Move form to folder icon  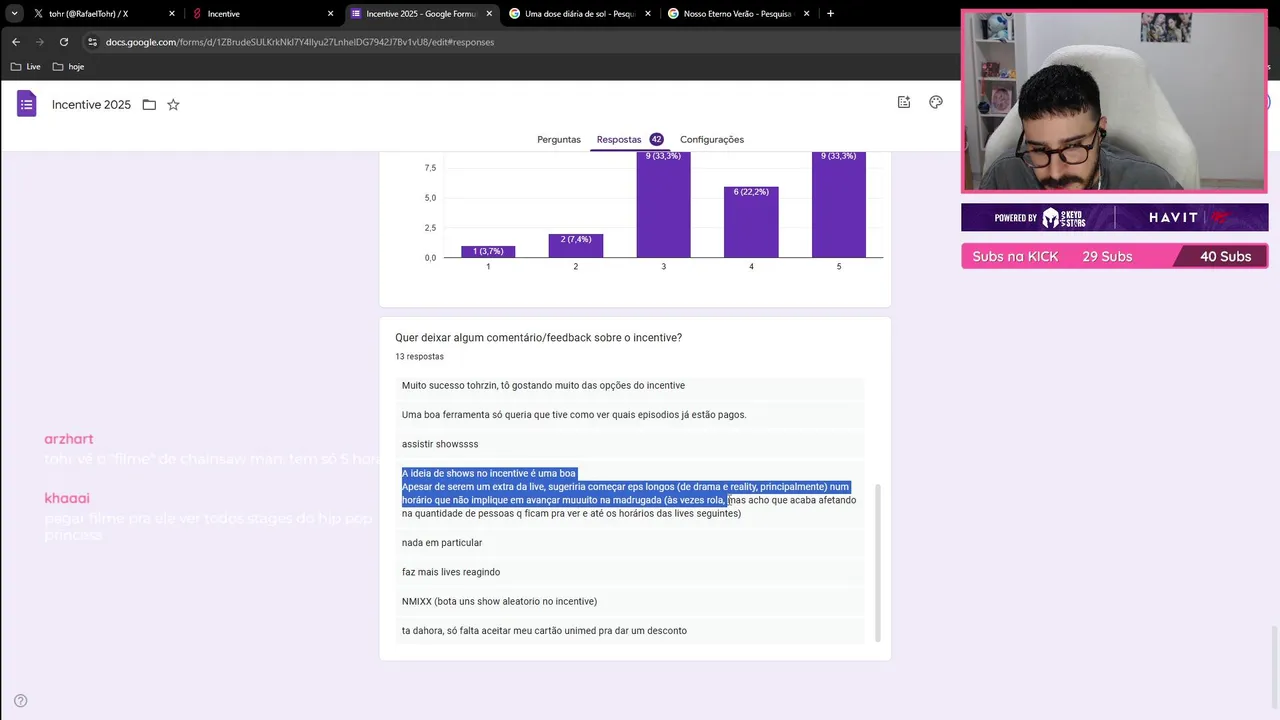[x=149, y=105]
